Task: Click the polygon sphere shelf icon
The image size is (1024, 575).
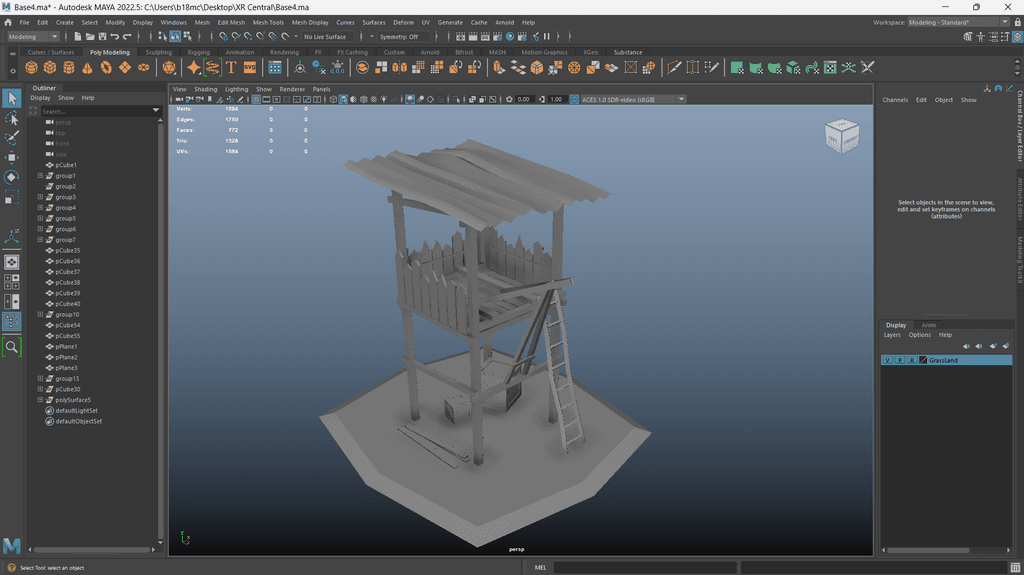Action: click(x=31, y=68)
